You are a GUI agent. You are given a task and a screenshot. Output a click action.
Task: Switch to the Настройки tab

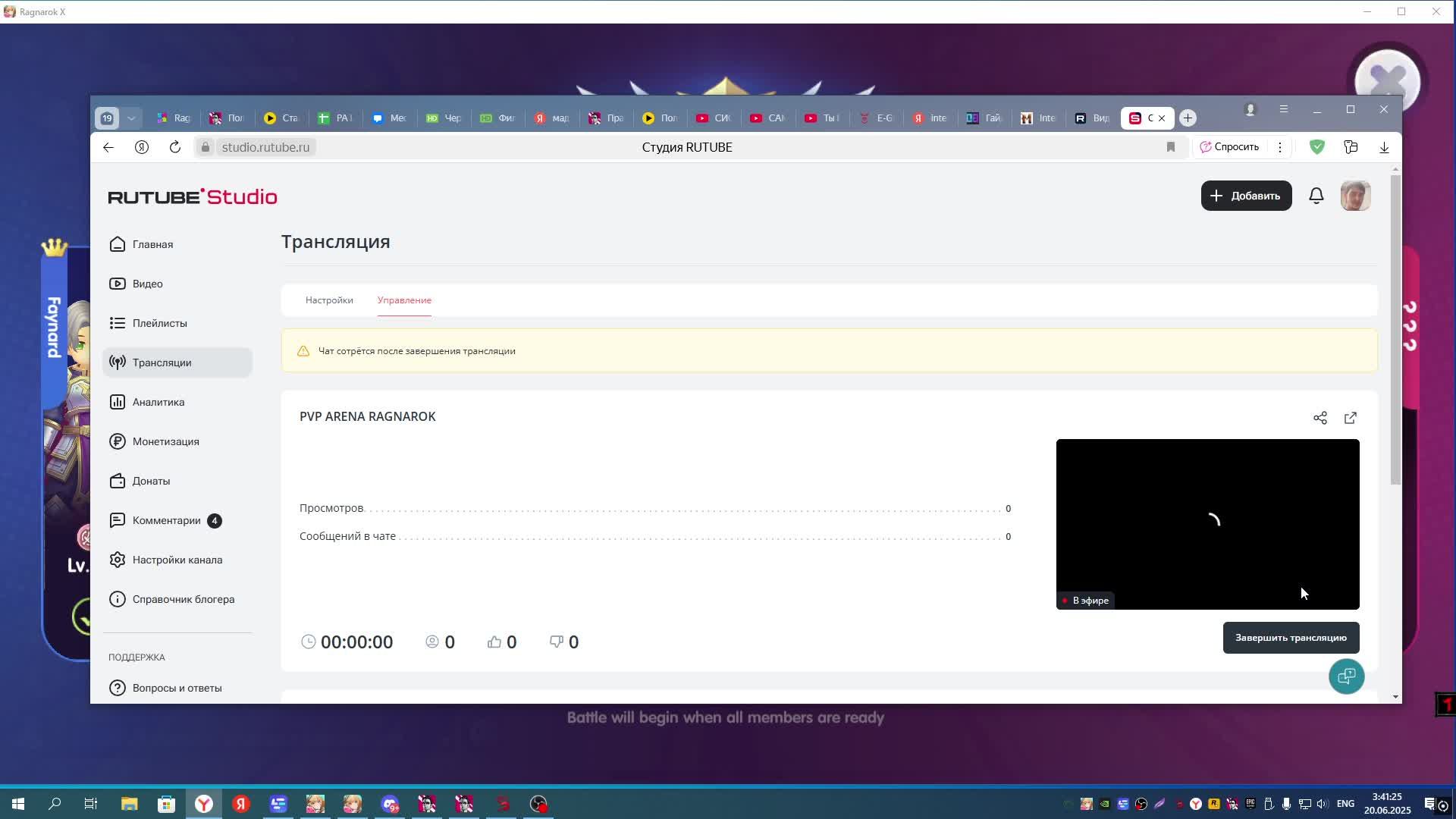pos(329,300)
